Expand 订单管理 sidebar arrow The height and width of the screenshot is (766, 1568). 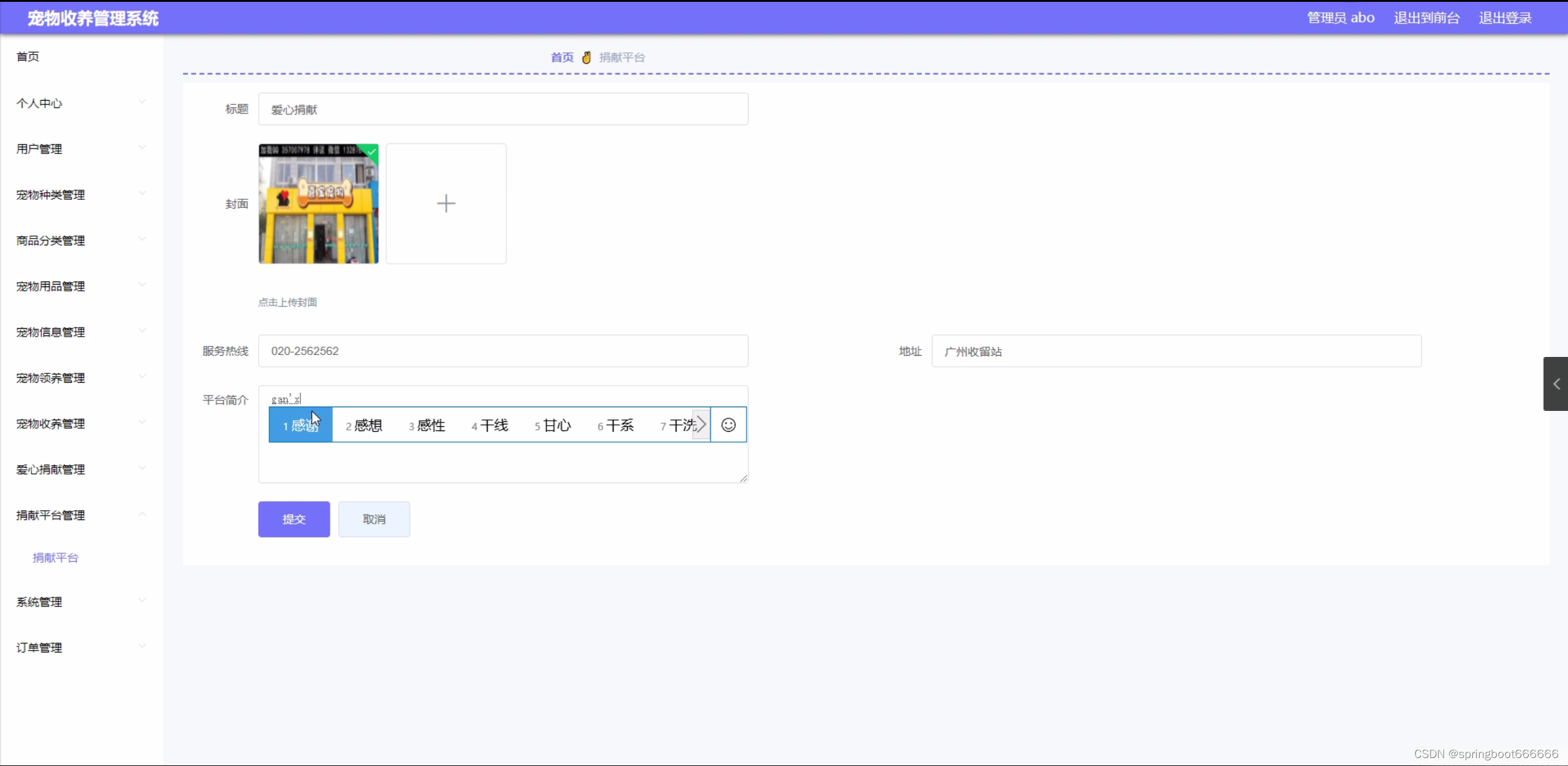click(x=142, y=646)
